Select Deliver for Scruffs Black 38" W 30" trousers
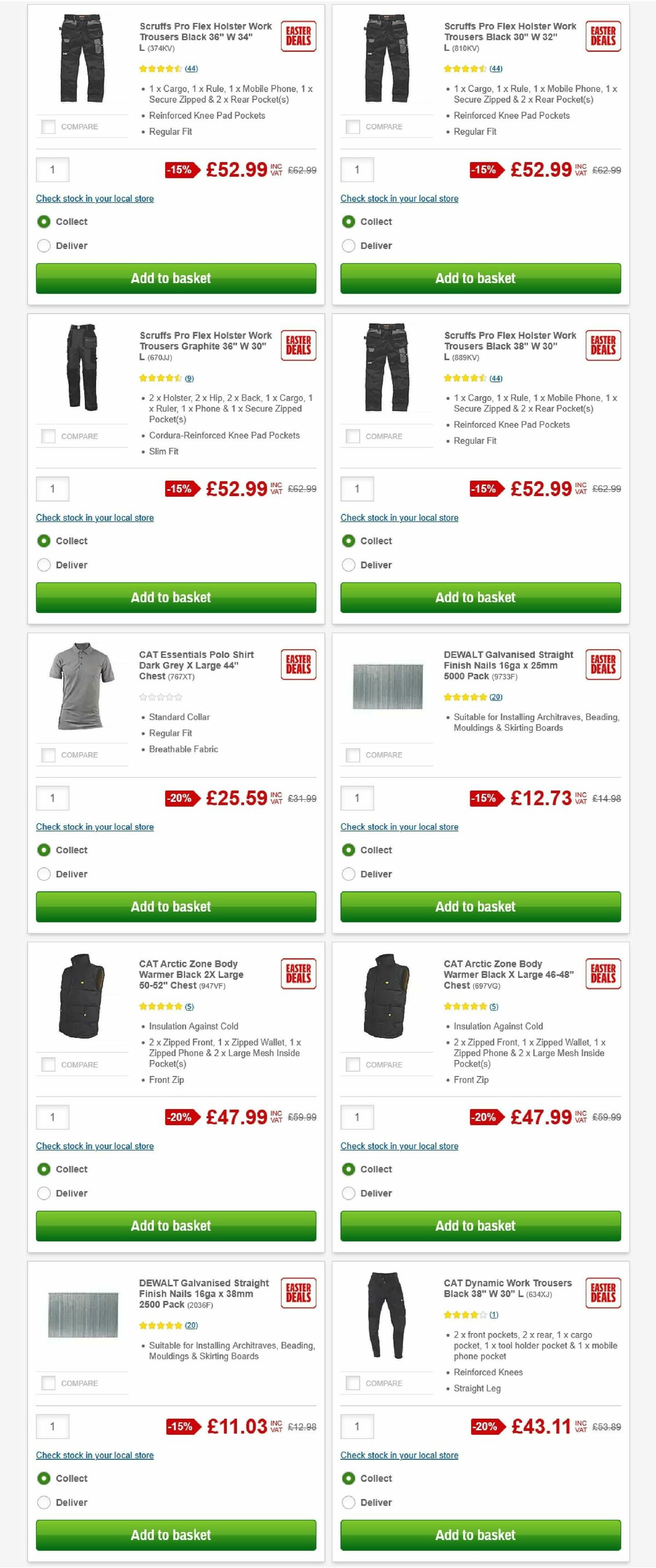This screenshot has height=1568, width=656. point(348,565)
